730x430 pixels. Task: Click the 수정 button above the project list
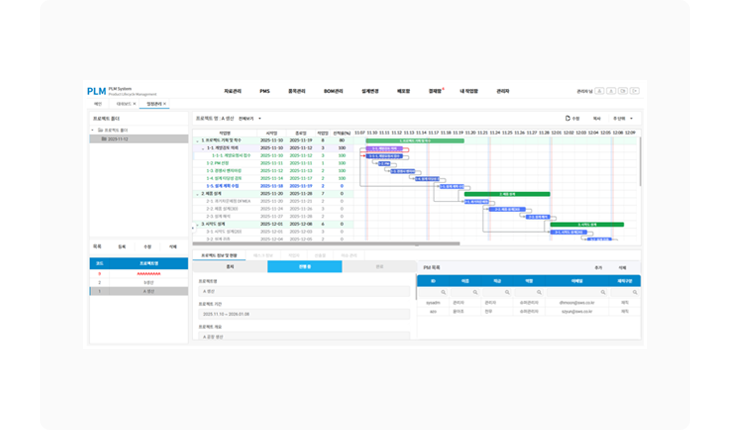point(148,247)
